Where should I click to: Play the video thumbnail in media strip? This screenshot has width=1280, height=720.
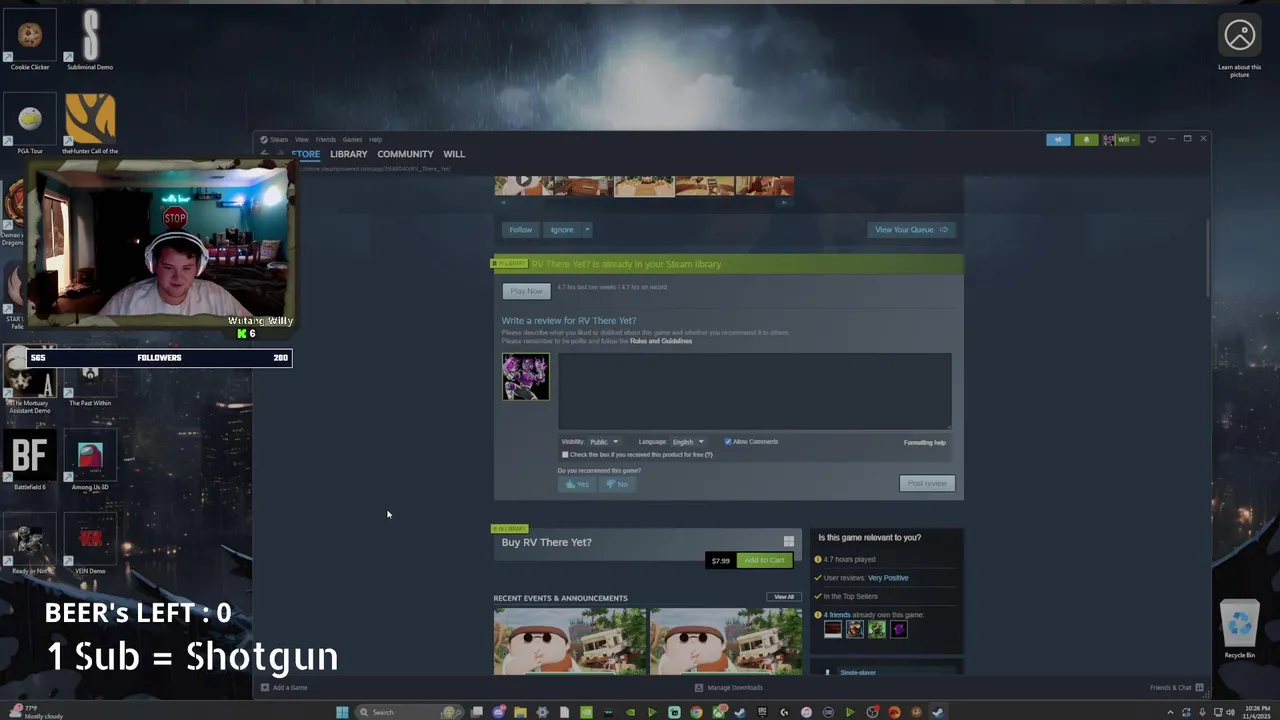point(523,186)
